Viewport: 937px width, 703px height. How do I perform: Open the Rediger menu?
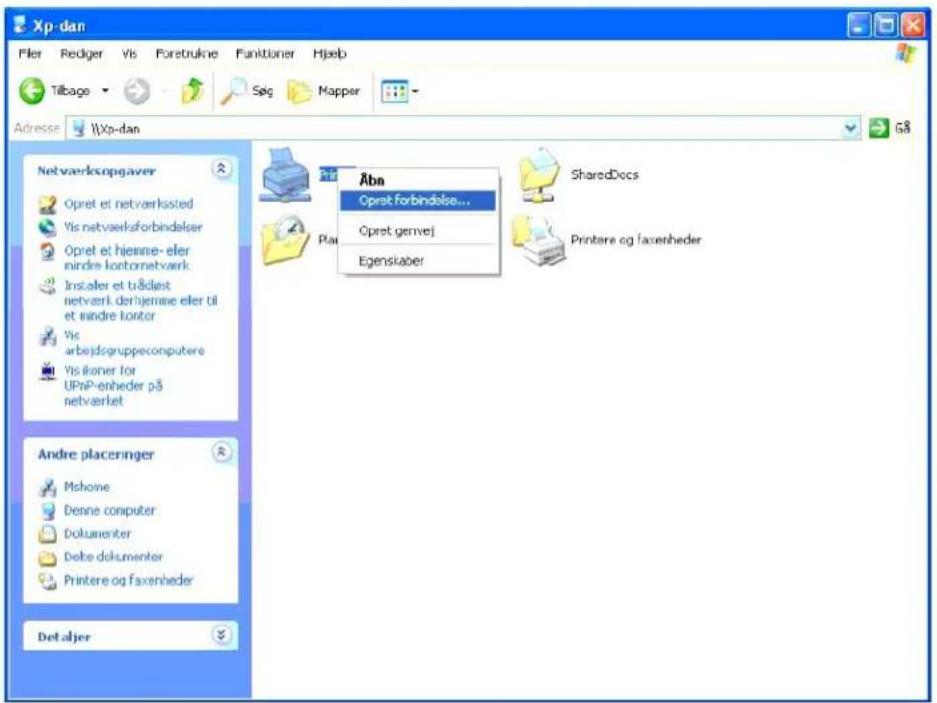click(x=81, y=54)
